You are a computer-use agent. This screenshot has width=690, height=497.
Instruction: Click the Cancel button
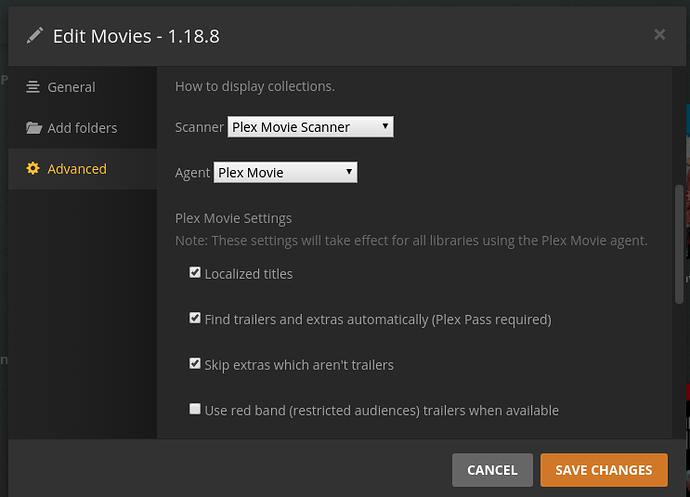click(x=492, y=470)
